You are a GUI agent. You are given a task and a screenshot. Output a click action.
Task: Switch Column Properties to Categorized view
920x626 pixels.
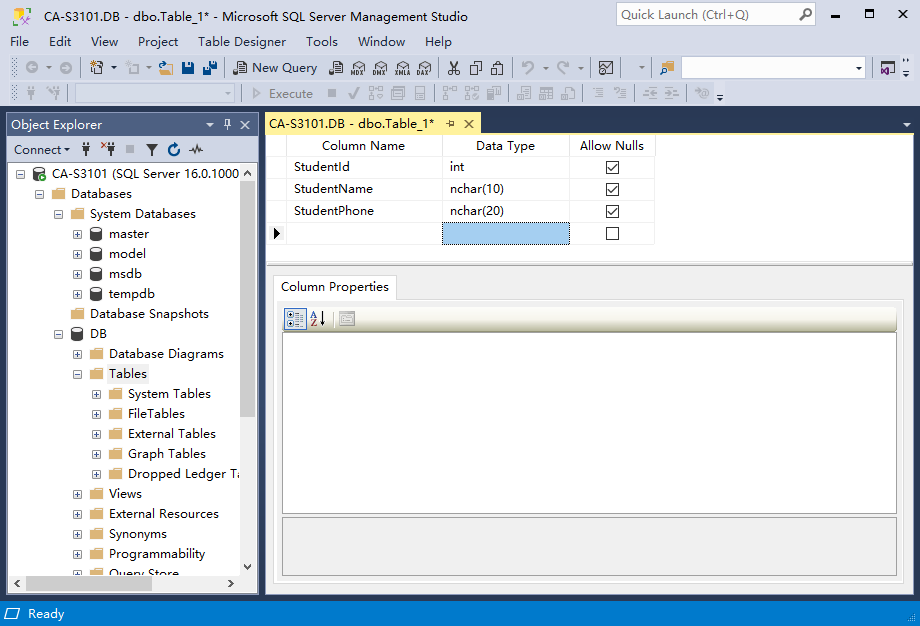click(x=295, y=319)
